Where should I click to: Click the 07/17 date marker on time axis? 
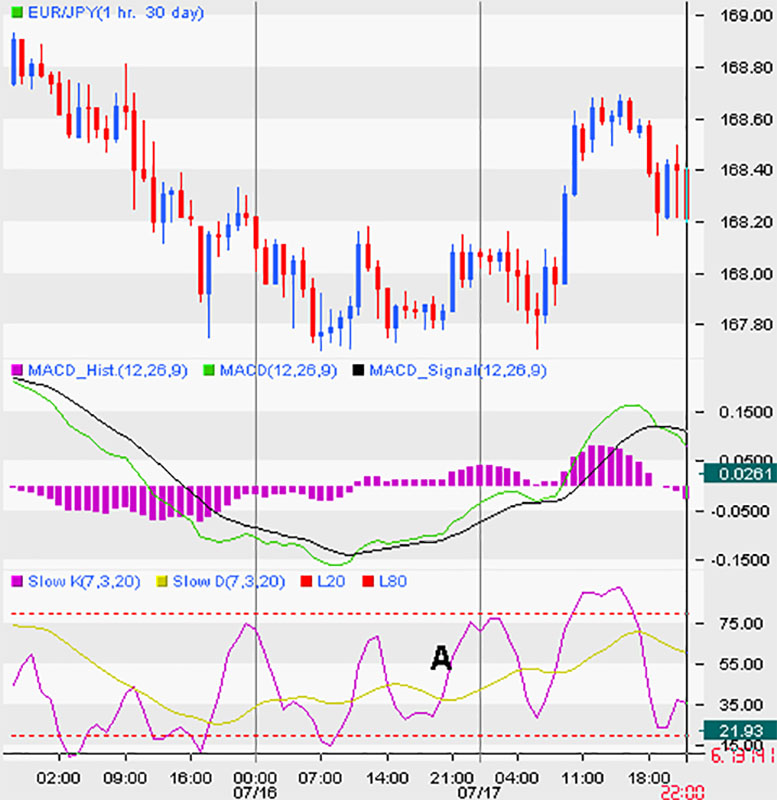coord(479,793)
